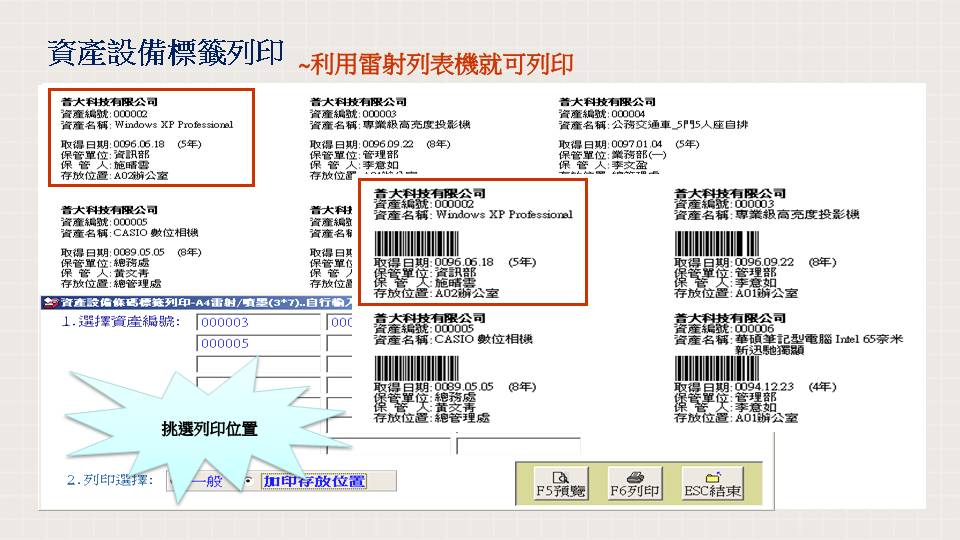Viewport: 960px width, 540px height.
Task: Select the 加印存放位置 print option
Action: point(314,481)
